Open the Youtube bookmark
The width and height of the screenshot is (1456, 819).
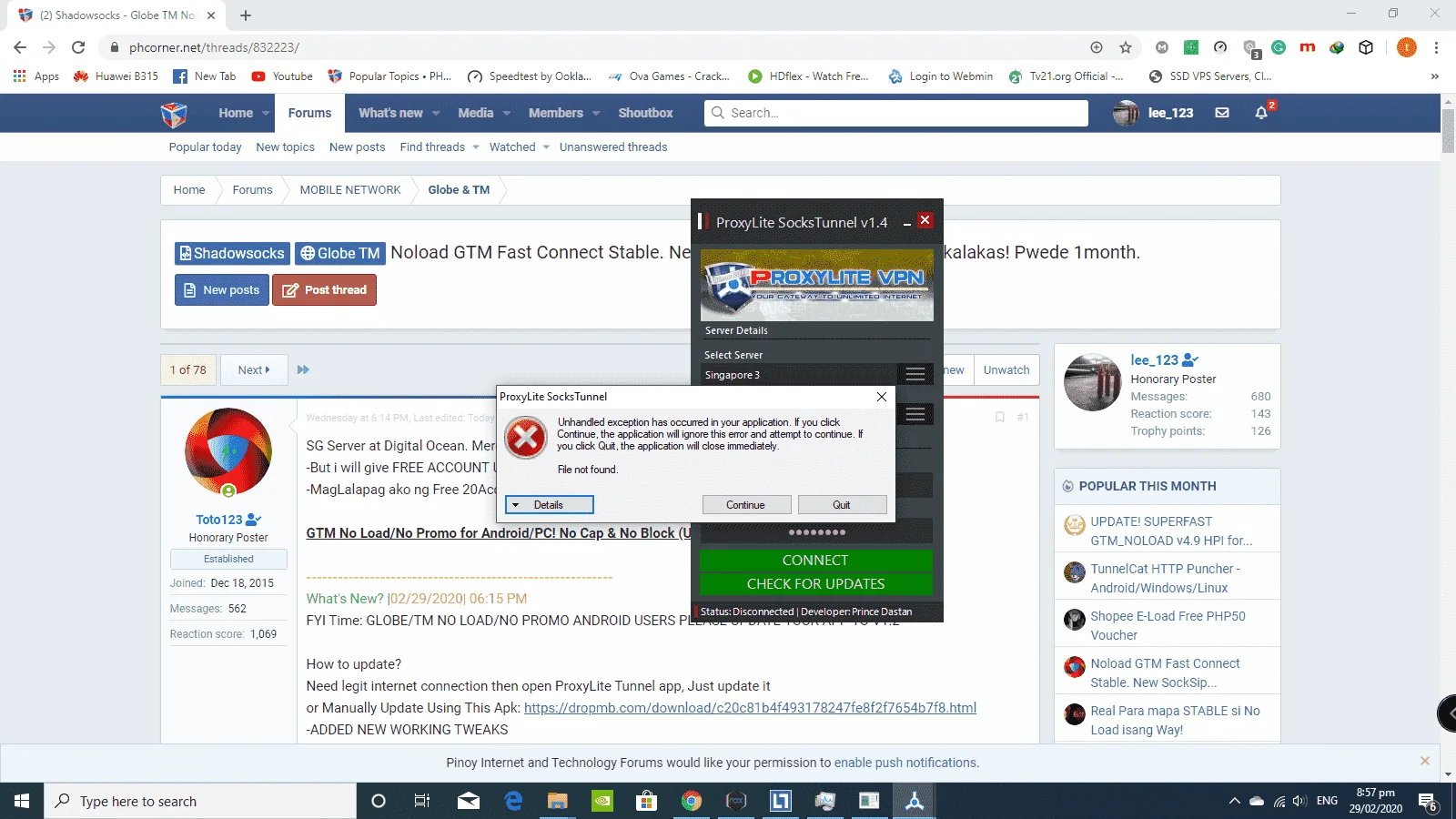coord(282,76)
